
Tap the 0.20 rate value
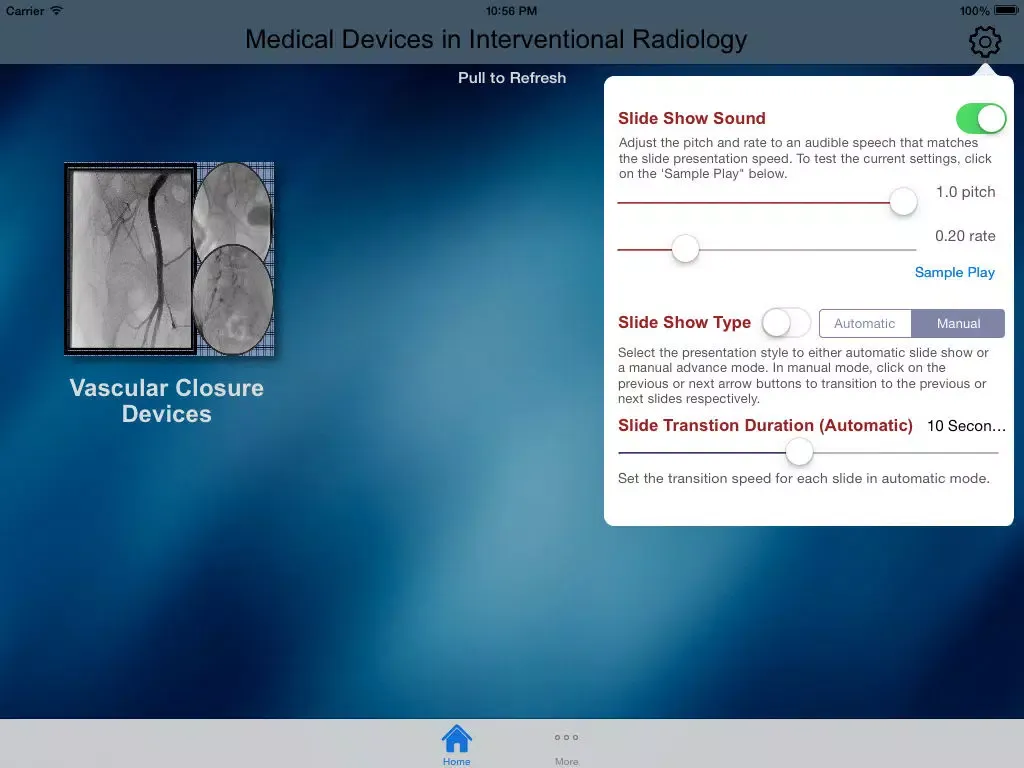[965, 236]
